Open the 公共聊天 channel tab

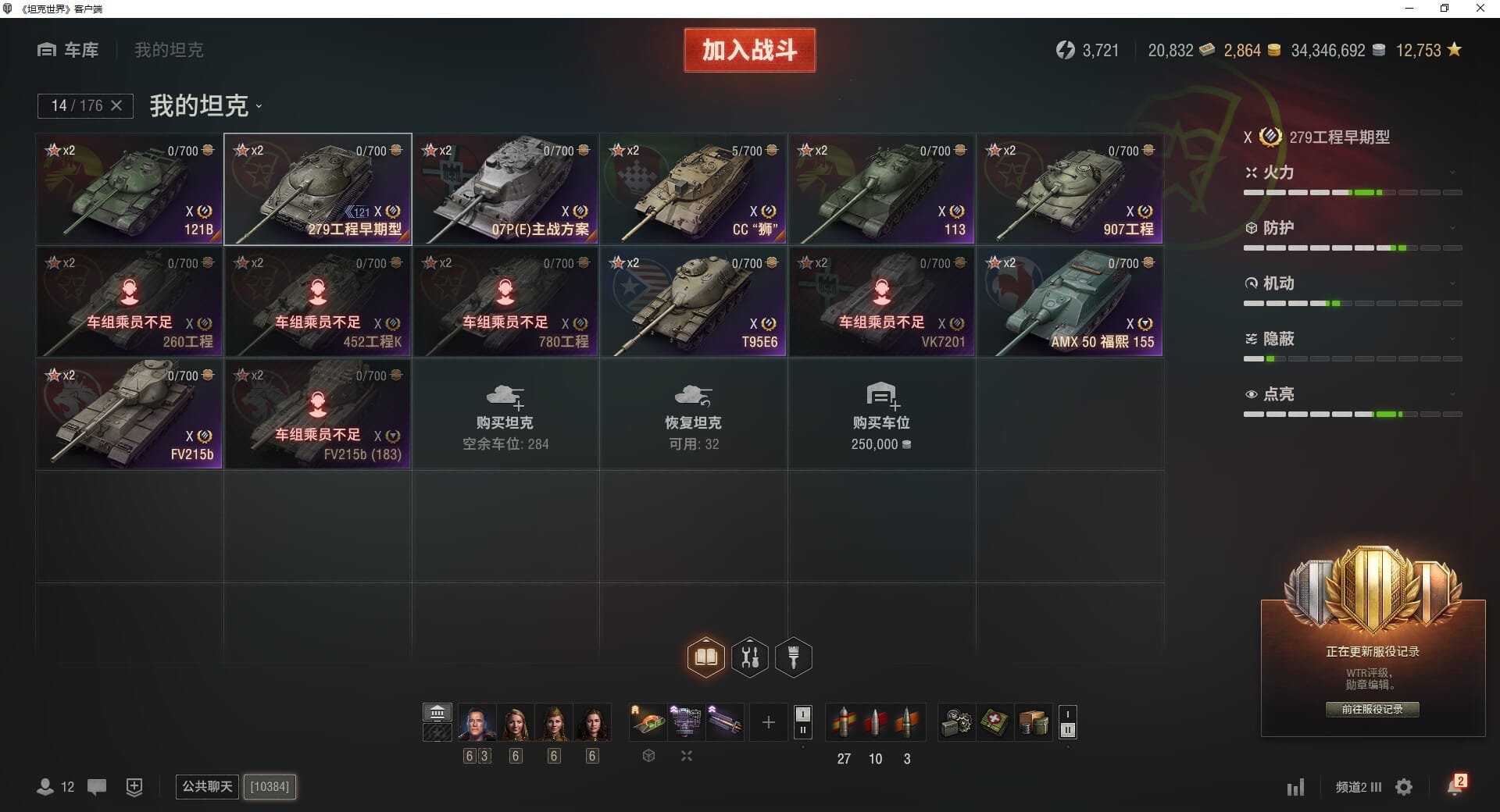207,786
